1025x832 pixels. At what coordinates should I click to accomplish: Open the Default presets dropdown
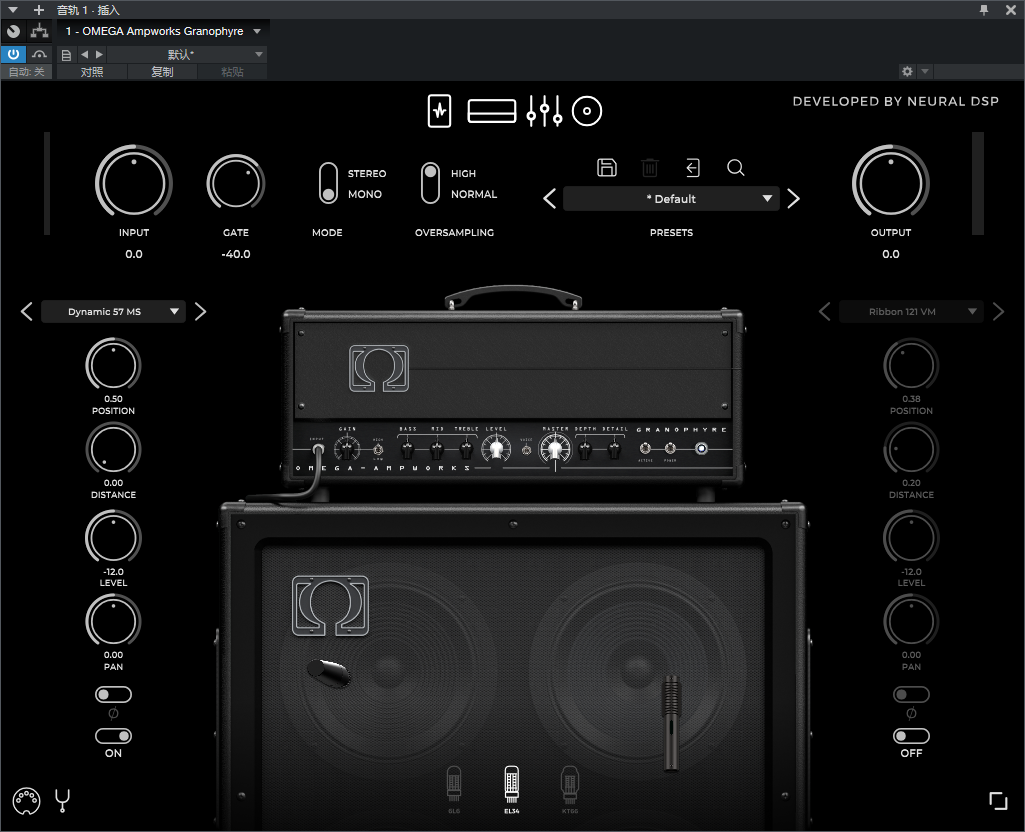click(x=671, y=199)
